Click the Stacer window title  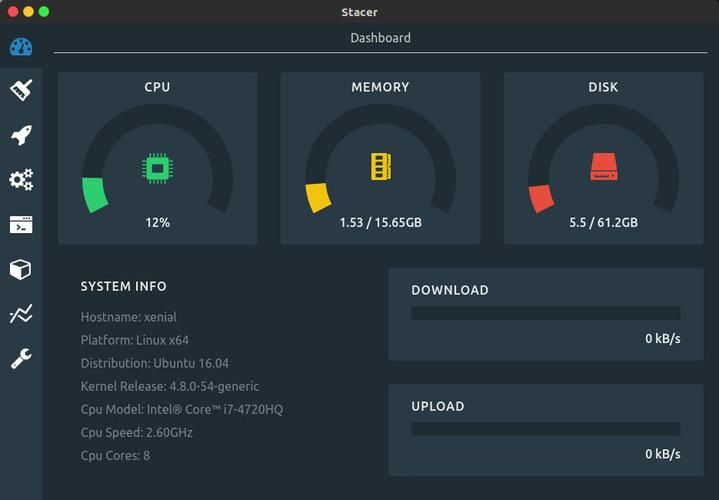[360, 12]
